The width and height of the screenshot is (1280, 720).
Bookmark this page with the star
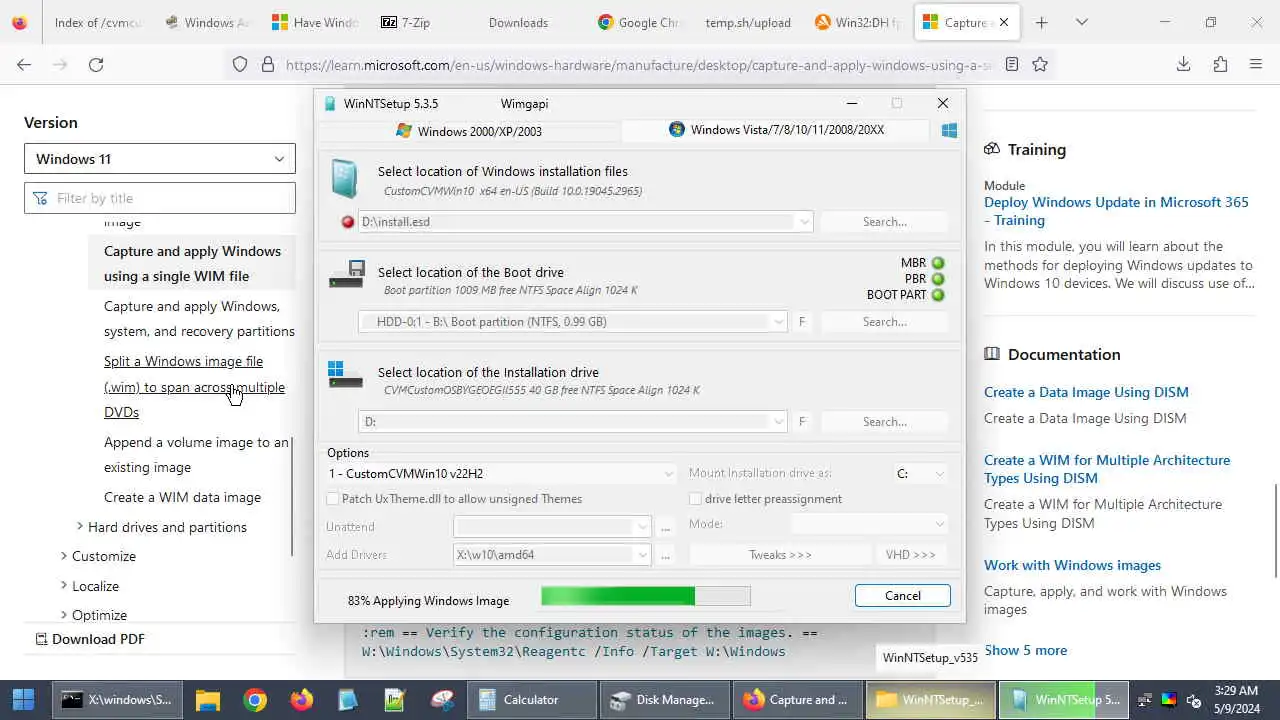coord(1040,64)
